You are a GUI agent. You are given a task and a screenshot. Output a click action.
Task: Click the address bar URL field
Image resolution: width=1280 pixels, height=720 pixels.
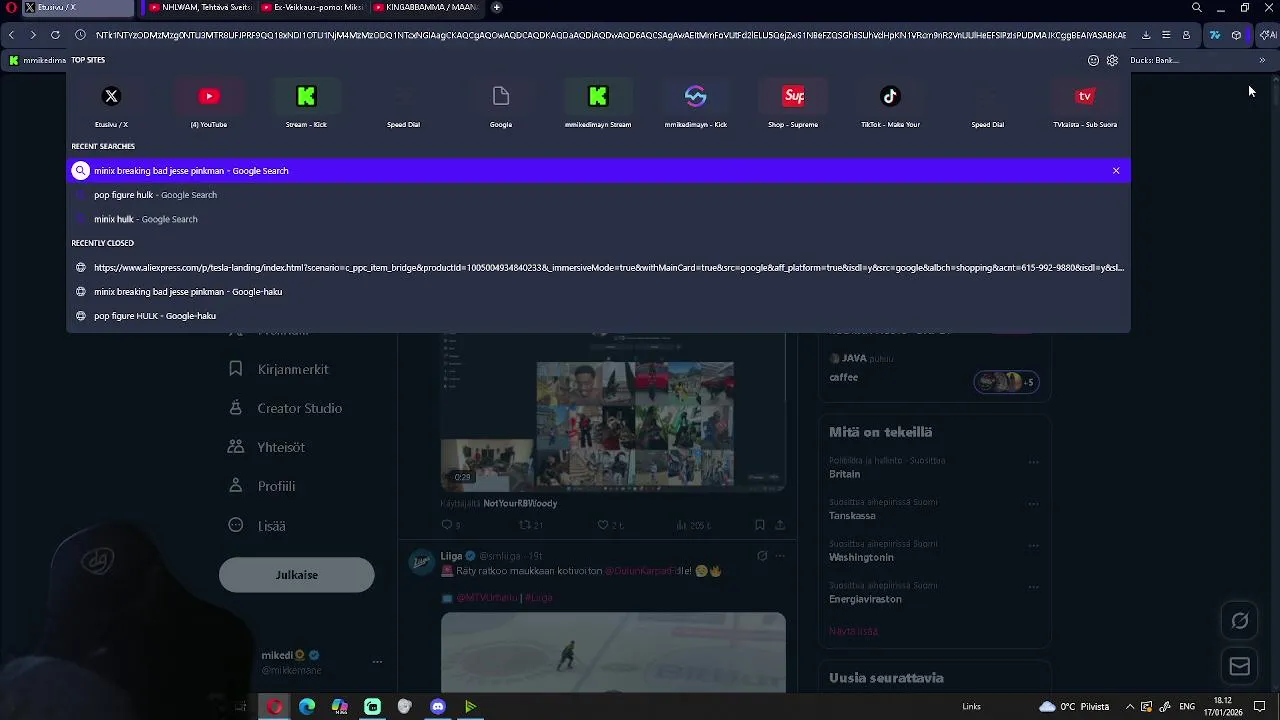[610, 35]
